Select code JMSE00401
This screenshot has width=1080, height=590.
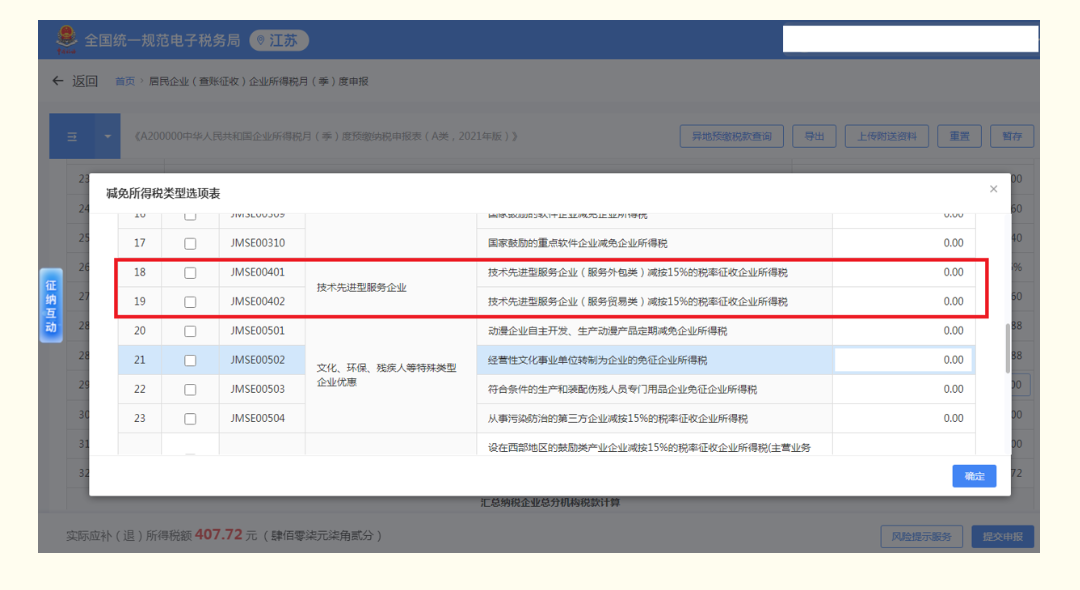tap(258, 273)
